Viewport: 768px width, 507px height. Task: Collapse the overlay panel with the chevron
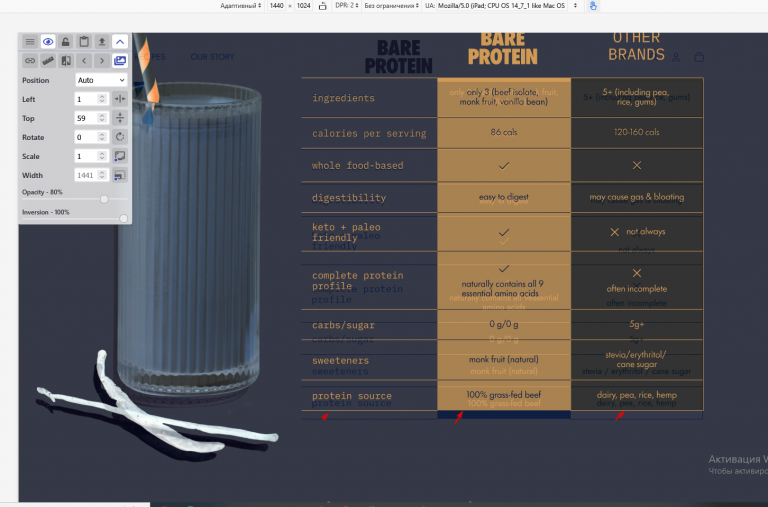tap(120, 42)
